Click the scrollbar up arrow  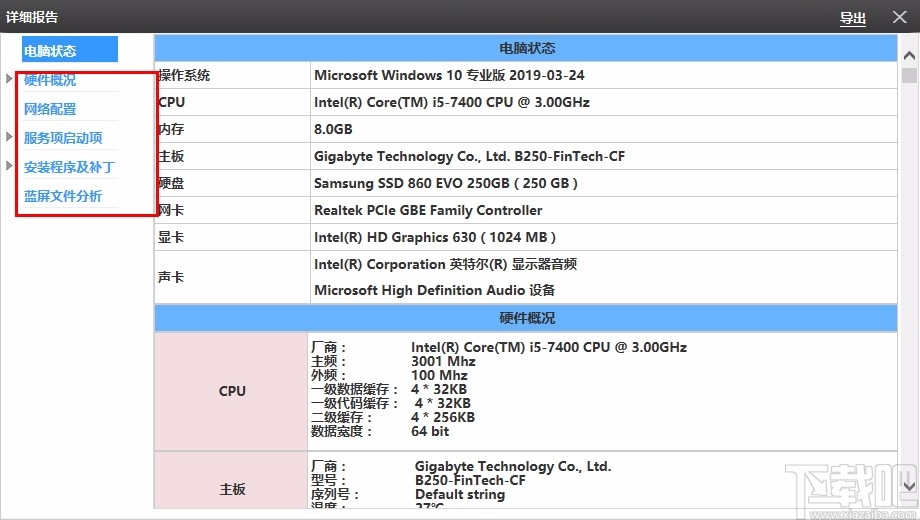point(909,56)
